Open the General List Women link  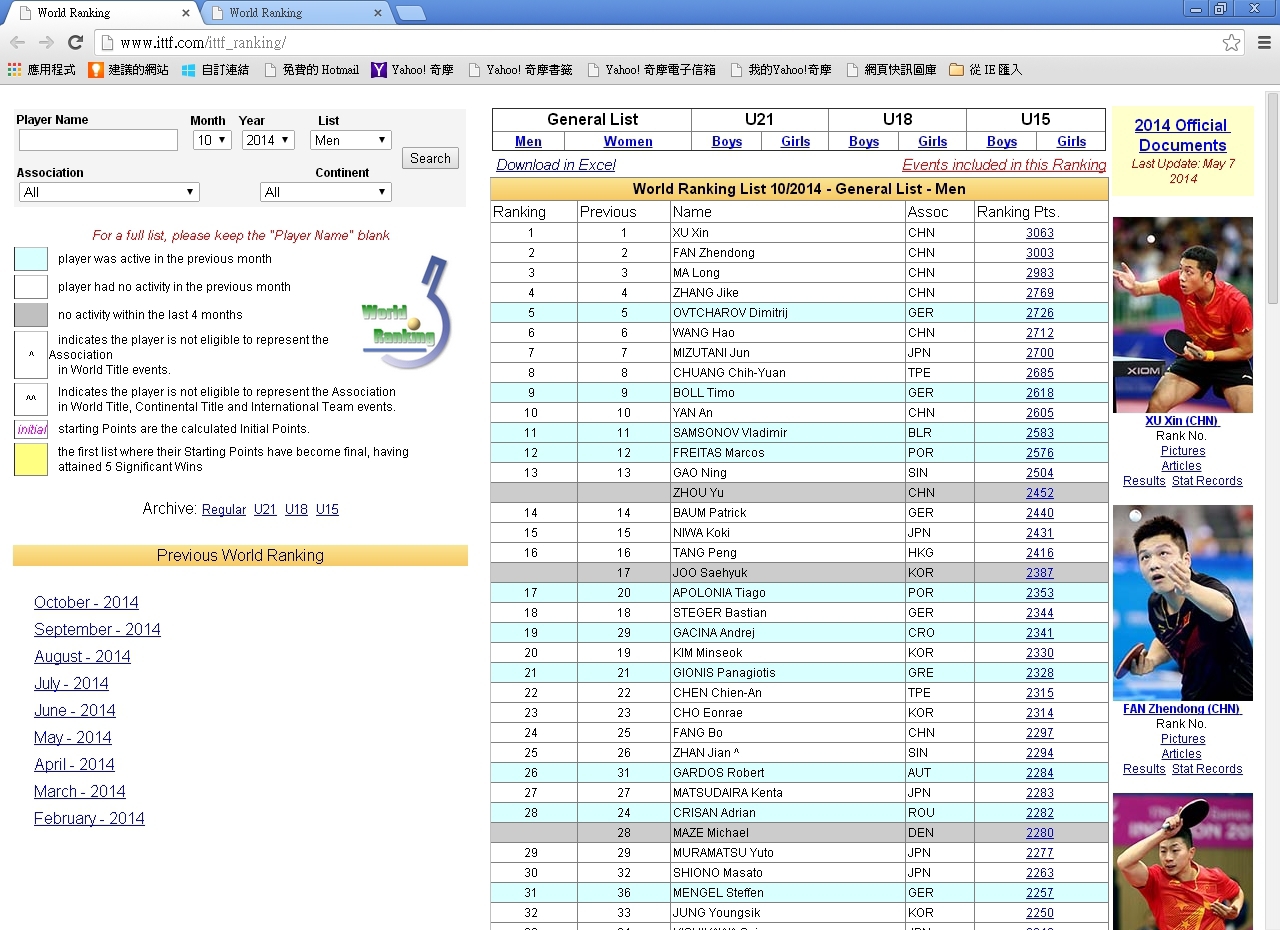click(628, 142)
